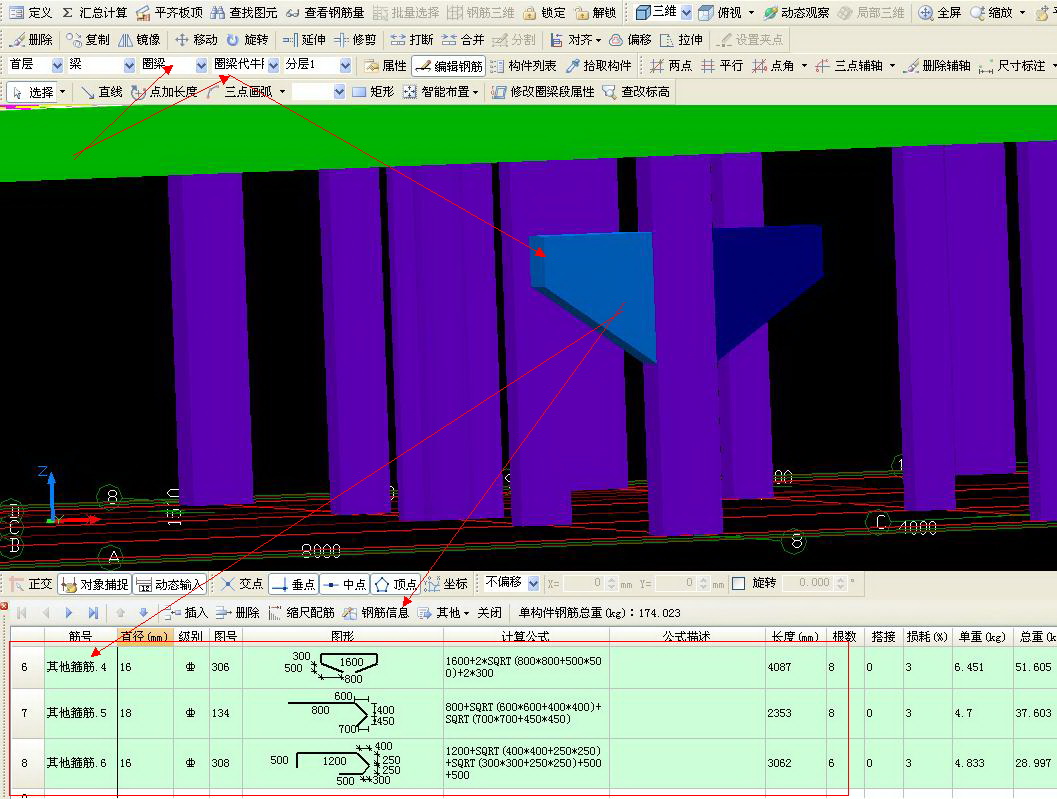
Task: Open the 分层1 layer dropdown
Action: 345,65
